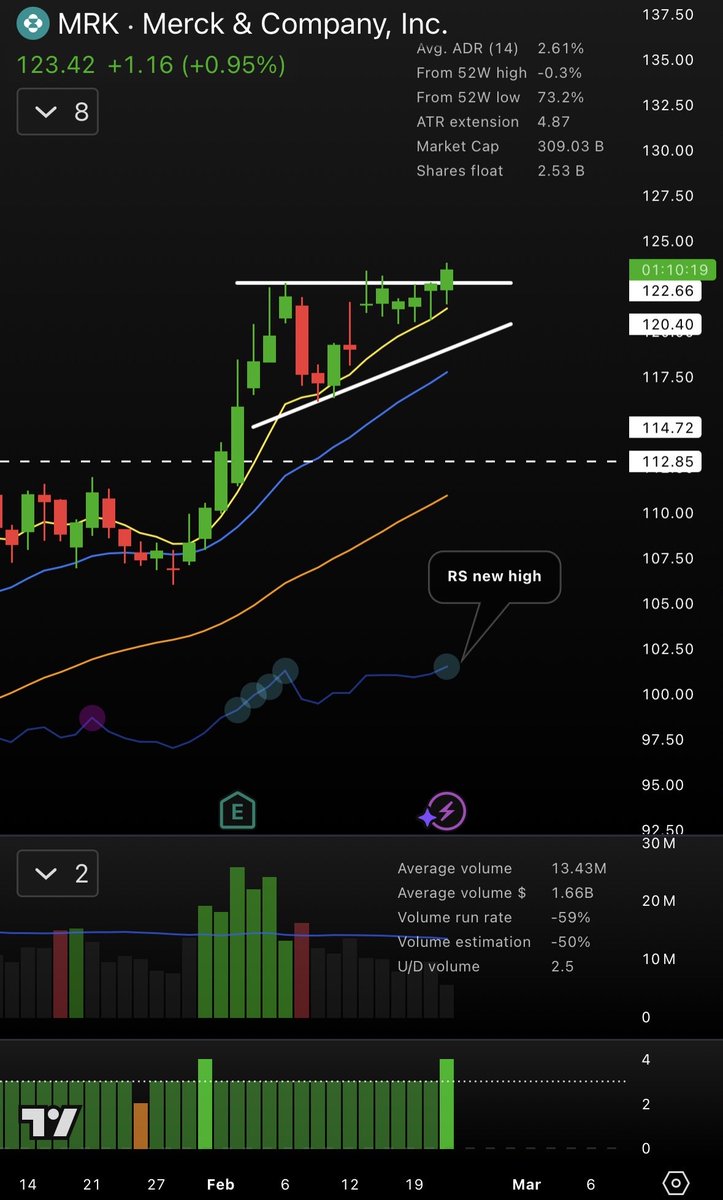Click the Mar date axis label
Image resolution: width=723 pixels, height=1200 pixels.
point(526,1185)
